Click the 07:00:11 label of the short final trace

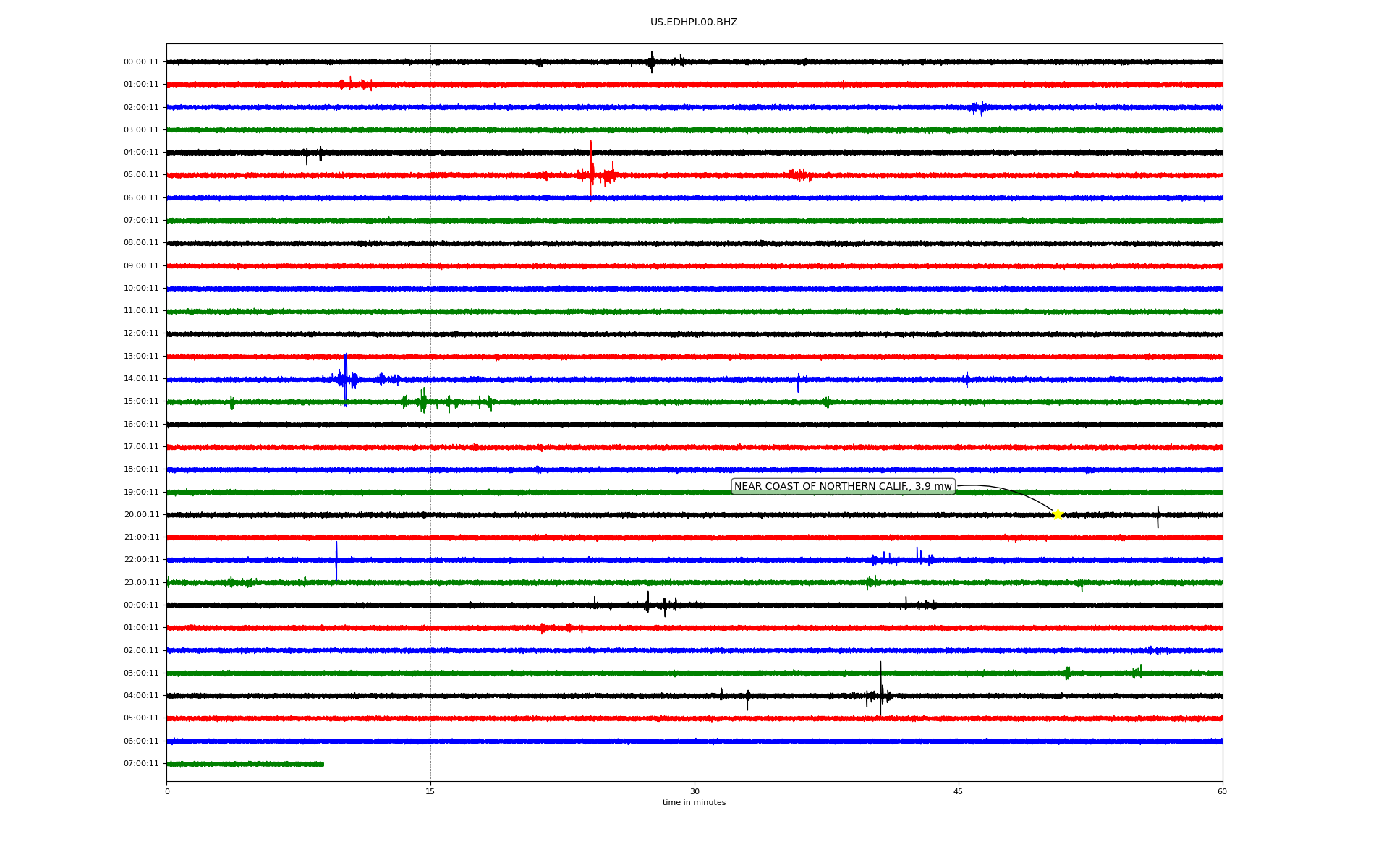tap(141, 764)
